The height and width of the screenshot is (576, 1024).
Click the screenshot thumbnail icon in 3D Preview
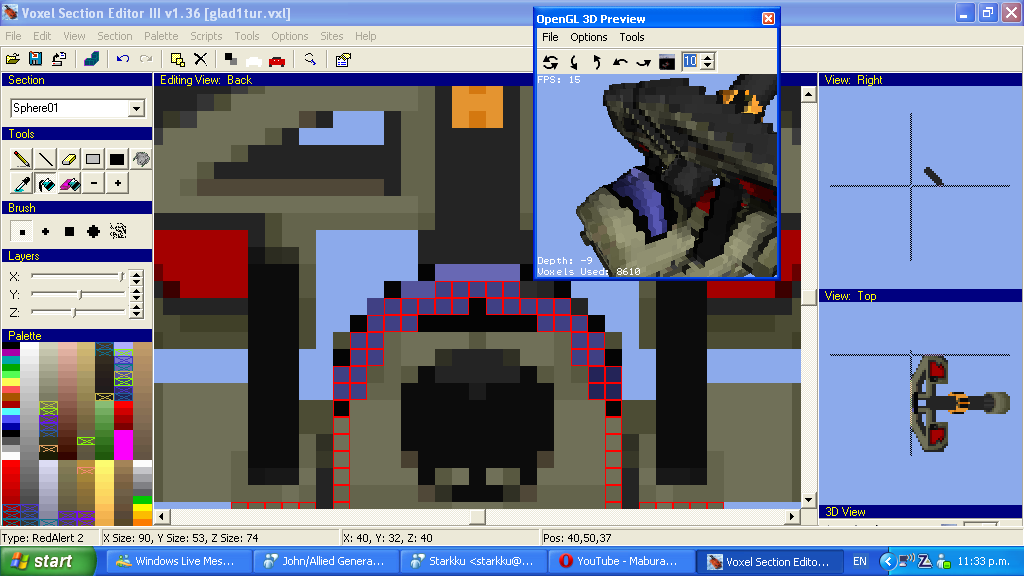click(667, 62)
